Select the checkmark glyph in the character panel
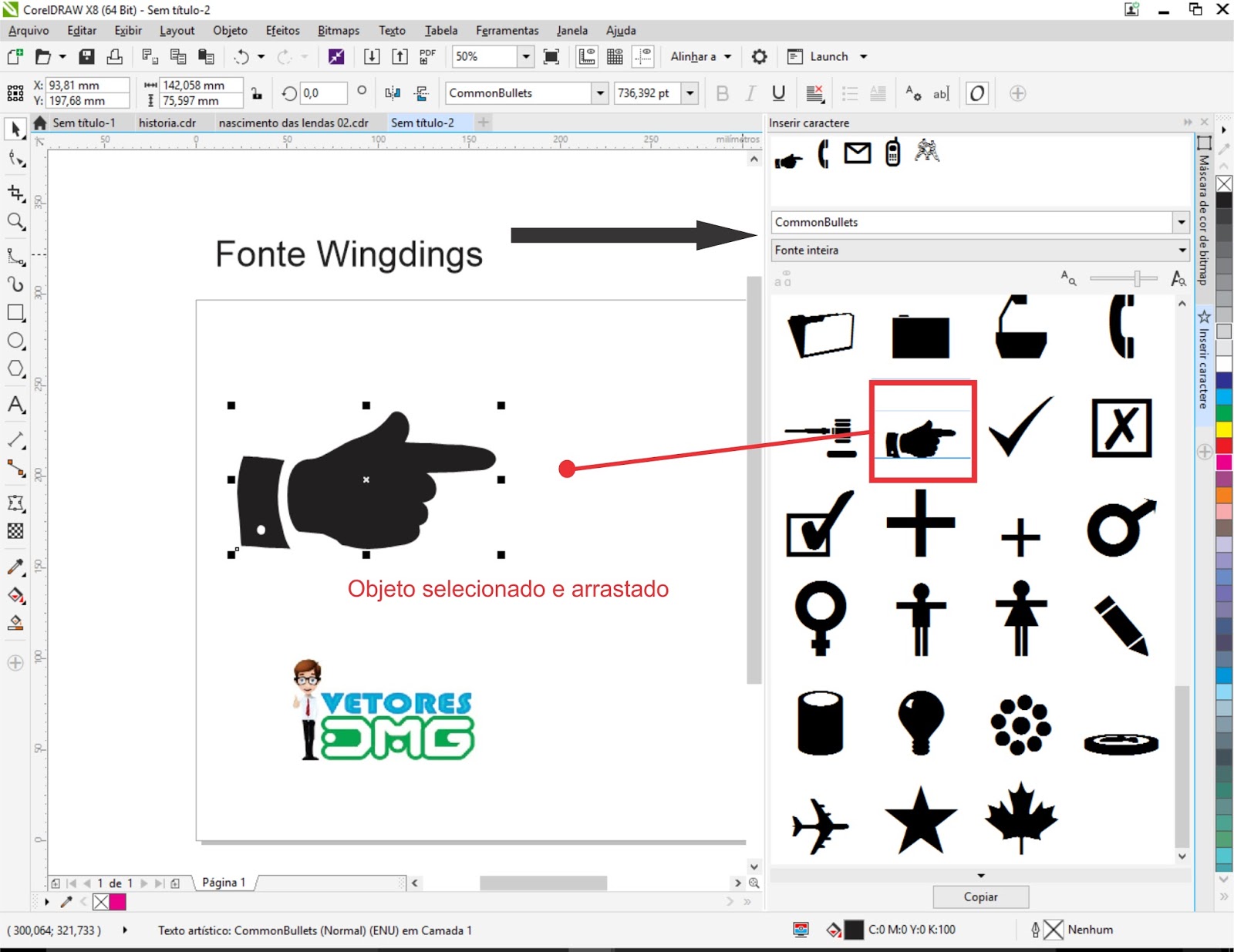The width and height of the screenshot is (1234, 952). [1020, 430]
